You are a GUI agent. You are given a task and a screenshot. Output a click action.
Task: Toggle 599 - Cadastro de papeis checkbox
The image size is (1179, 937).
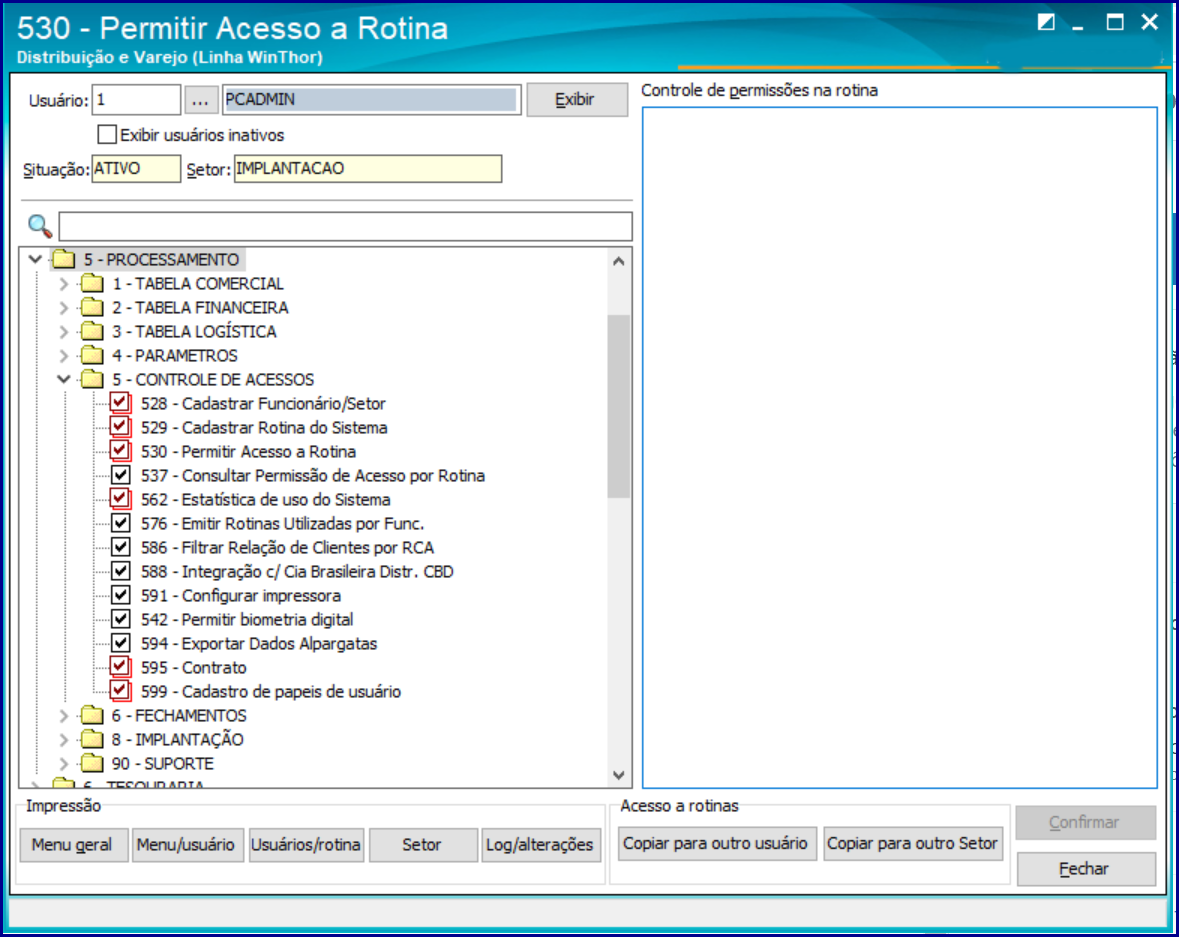(x=120, y=691)
